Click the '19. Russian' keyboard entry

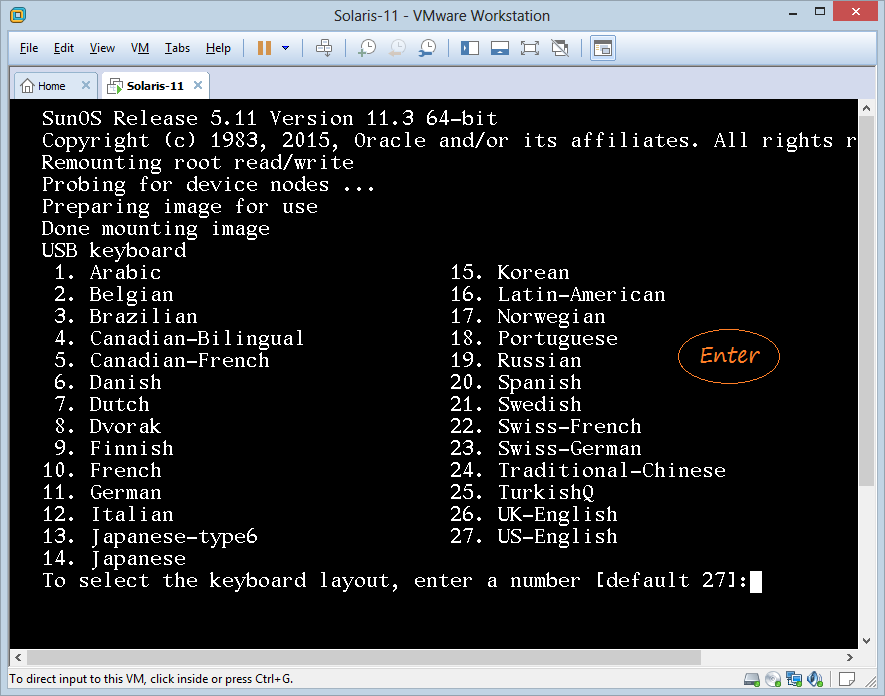515,360
